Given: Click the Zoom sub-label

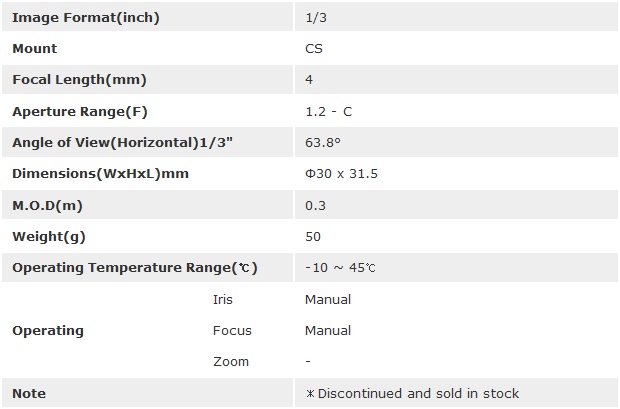Looking at the screenshot, I should [x=231, y=361].
